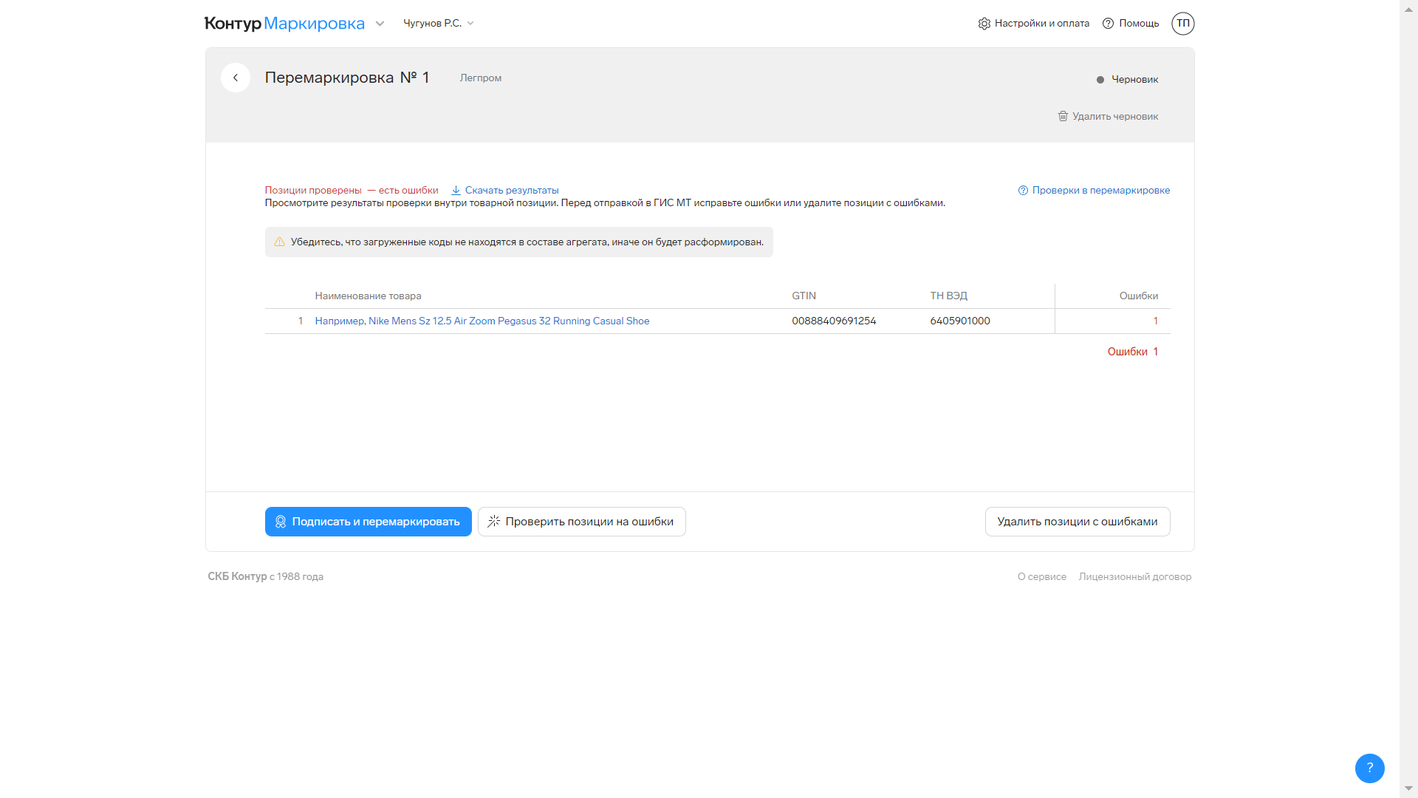
Task: Download results via Скачать результаты link
Action: tap(505, 190)
